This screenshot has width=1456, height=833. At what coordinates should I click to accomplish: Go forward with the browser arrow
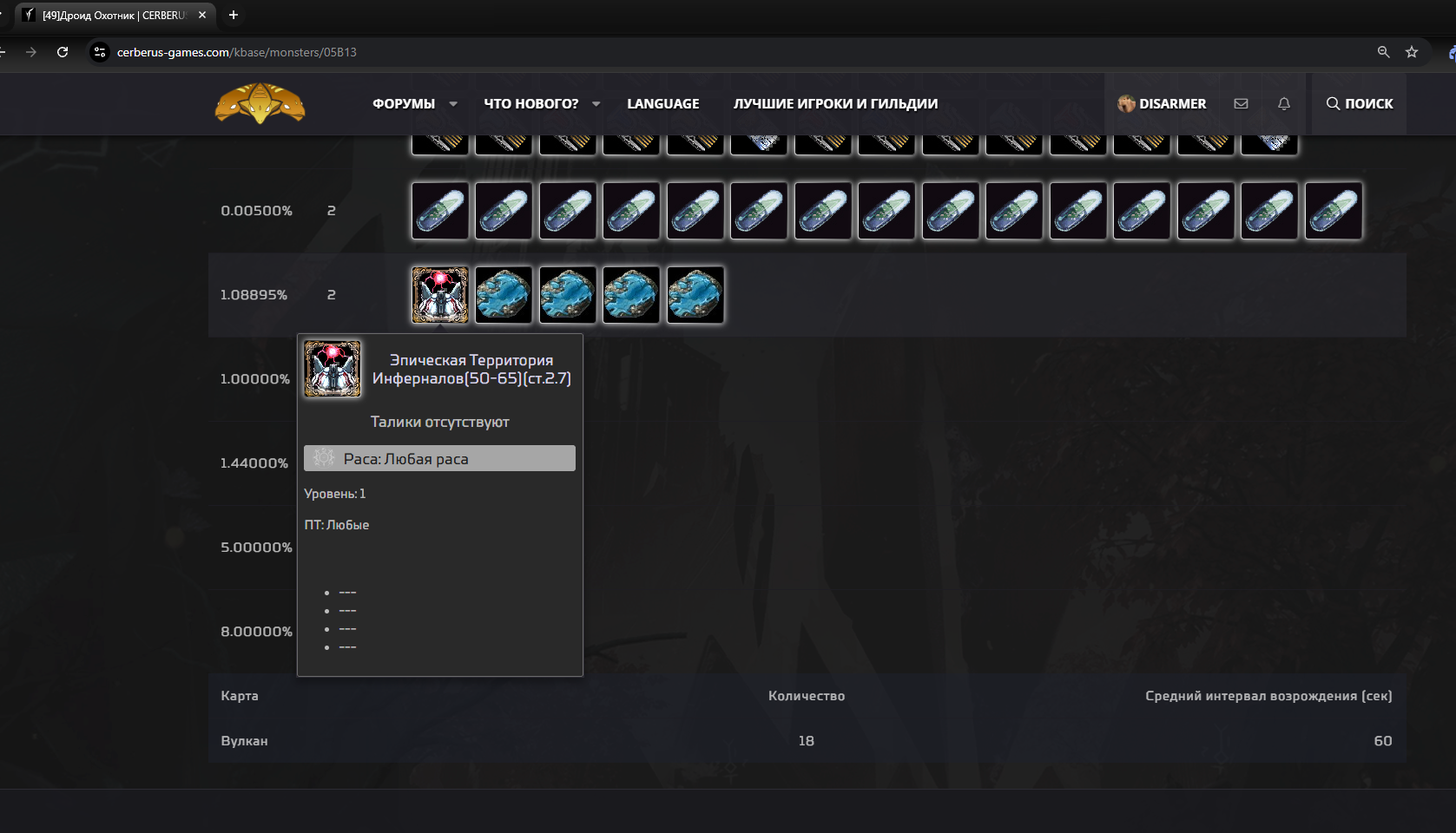[31, 52]
